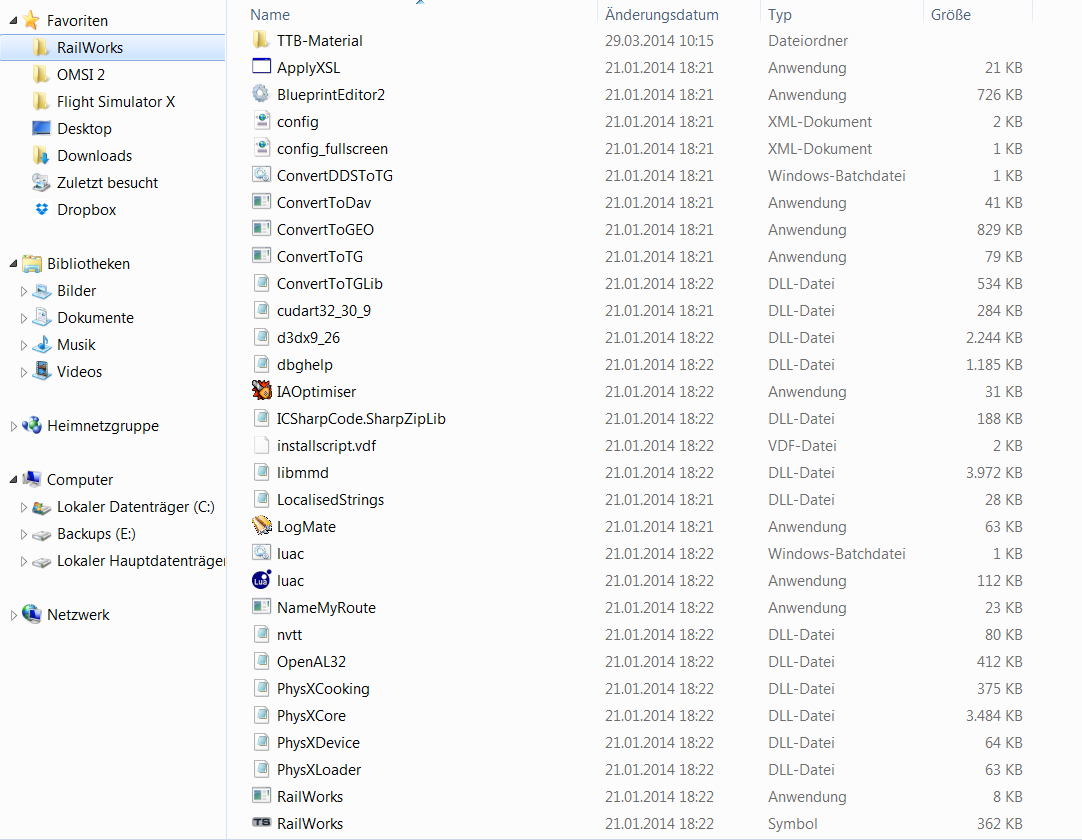Expand the Netzwerk node

13,615
